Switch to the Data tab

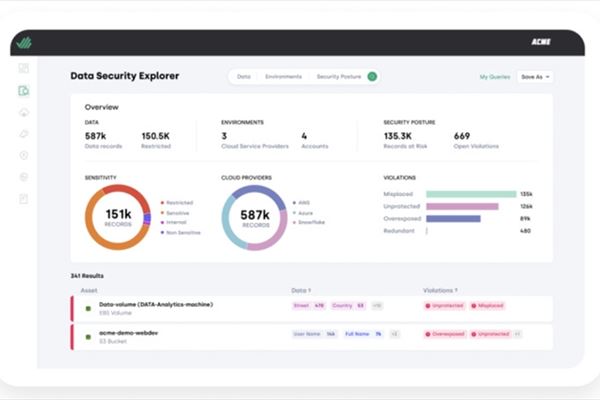[x=244, y=77]
